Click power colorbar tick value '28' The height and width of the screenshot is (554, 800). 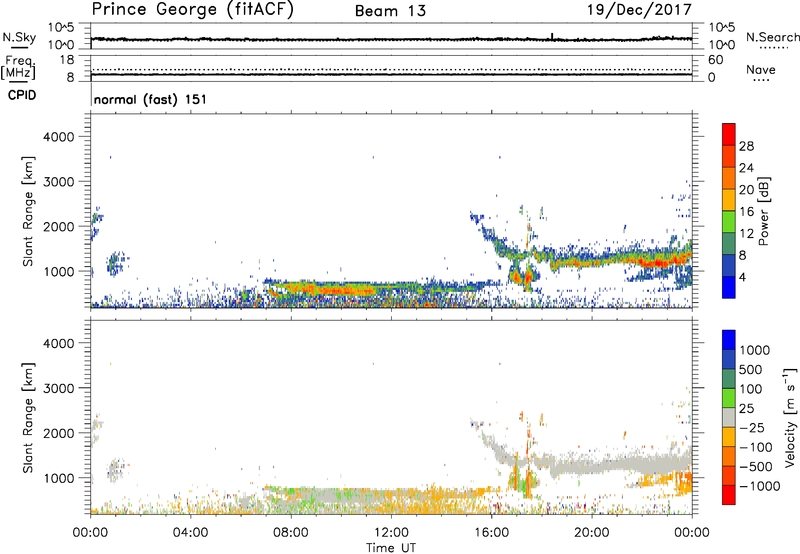point(746,146)
